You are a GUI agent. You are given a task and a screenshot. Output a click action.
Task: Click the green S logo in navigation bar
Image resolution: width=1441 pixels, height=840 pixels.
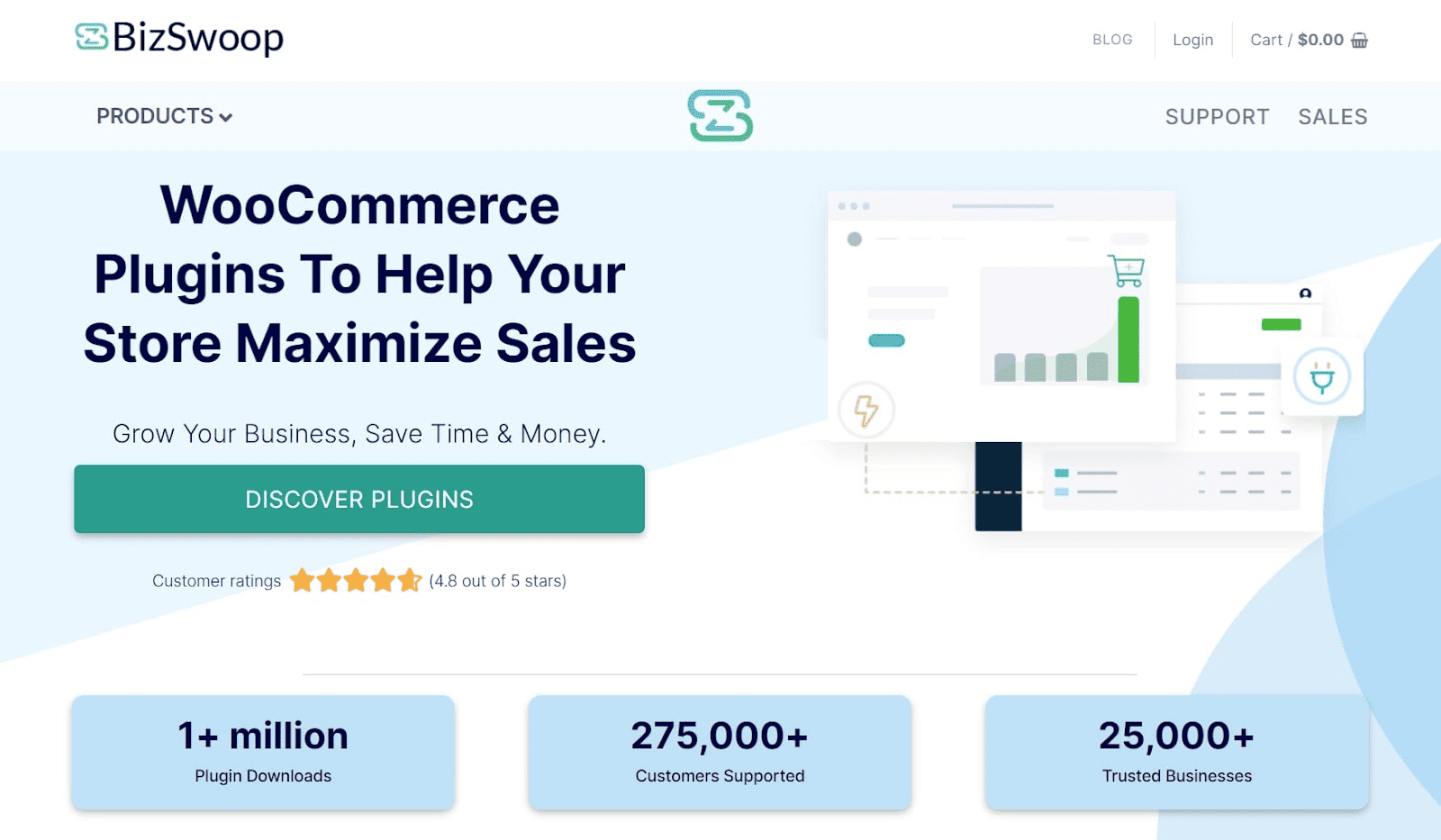[720, 116]
